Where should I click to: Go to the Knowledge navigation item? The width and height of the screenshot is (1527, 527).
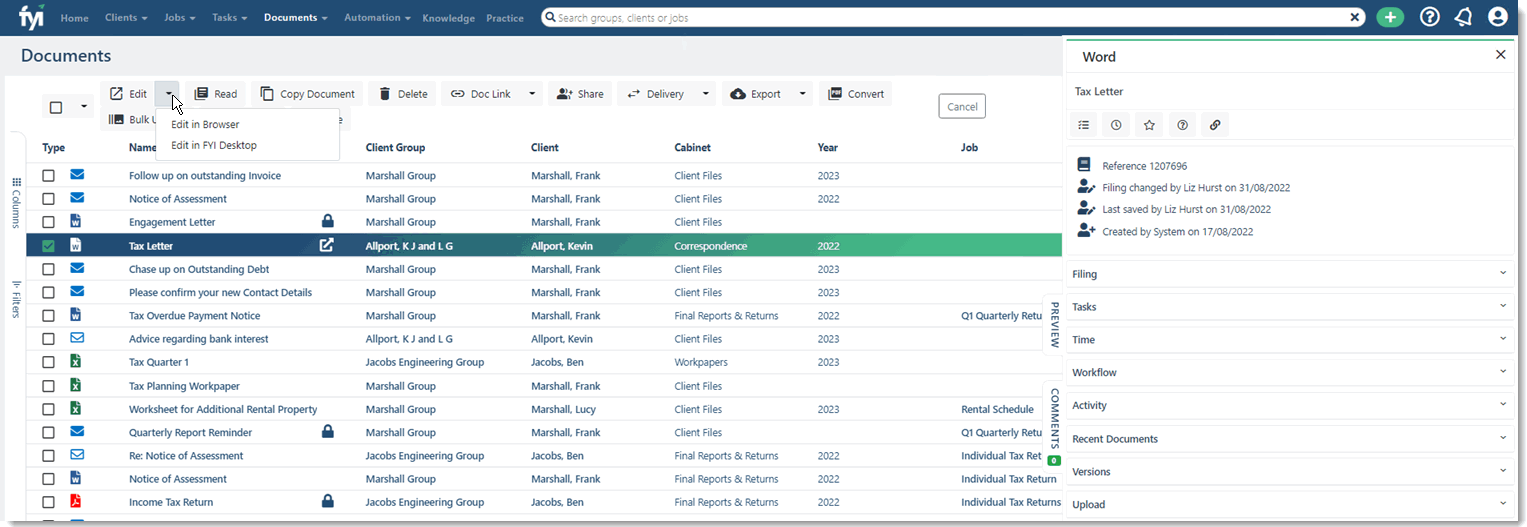pyautogui.click(x=449, y=18)
